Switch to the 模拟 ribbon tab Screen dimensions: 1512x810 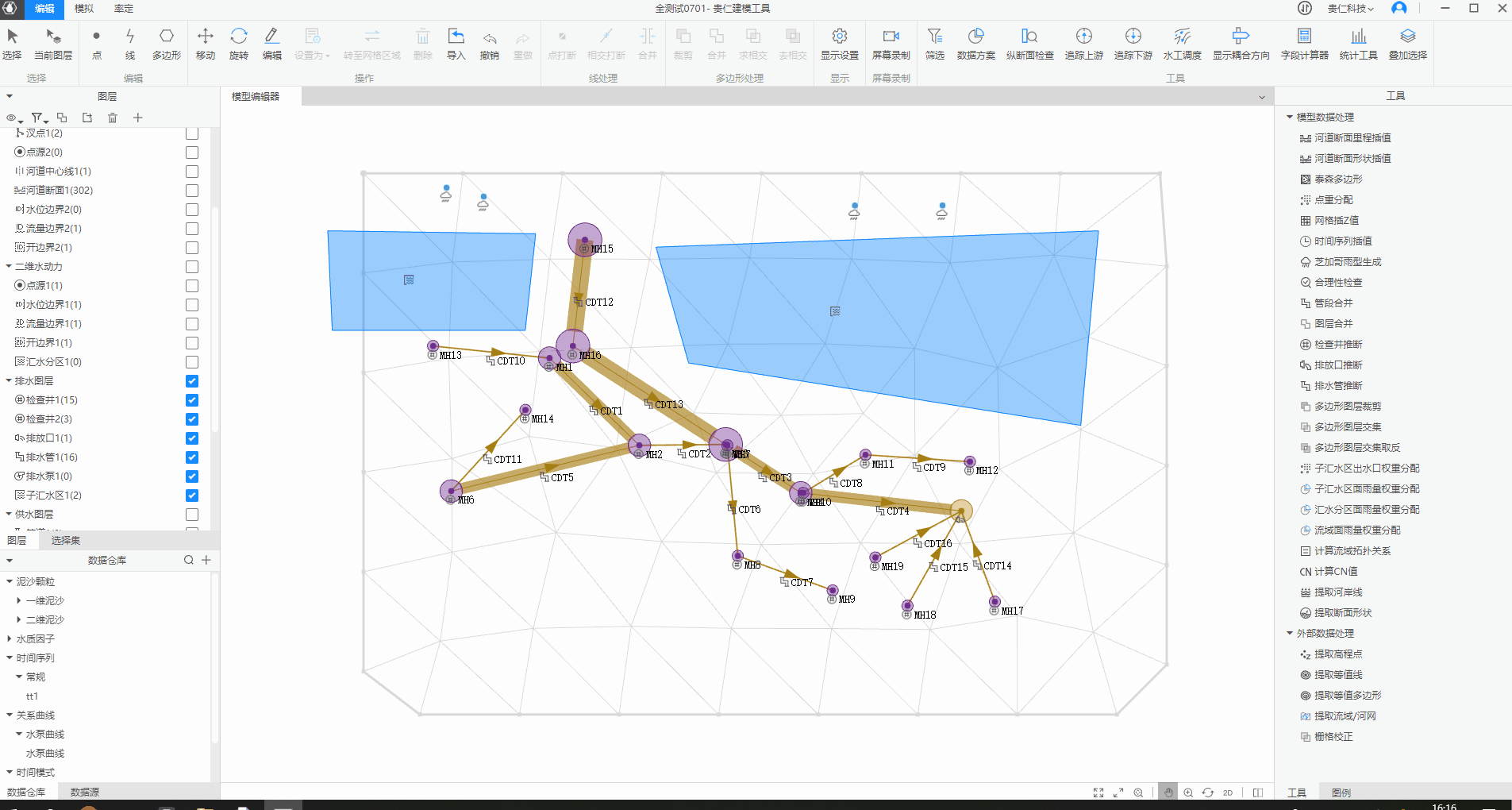84,9
